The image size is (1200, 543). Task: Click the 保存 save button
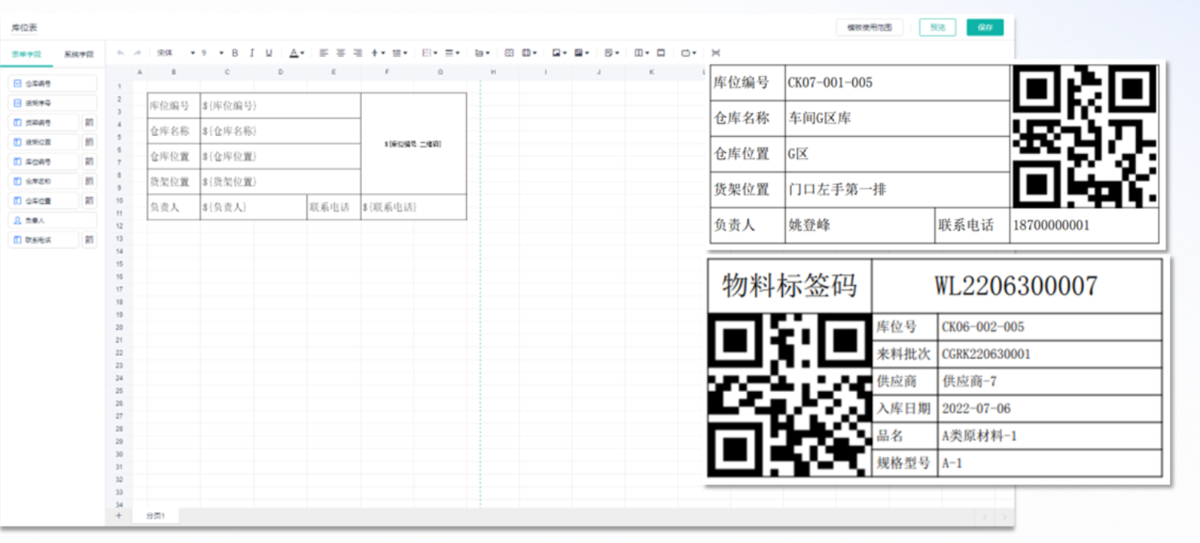coord(984,27)
